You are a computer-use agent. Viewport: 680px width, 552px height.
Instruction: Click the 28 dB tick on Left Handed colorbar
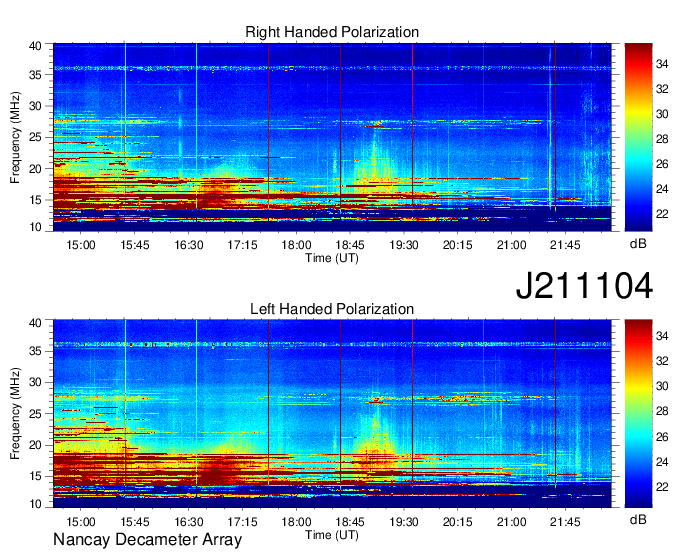coord(662,411)
